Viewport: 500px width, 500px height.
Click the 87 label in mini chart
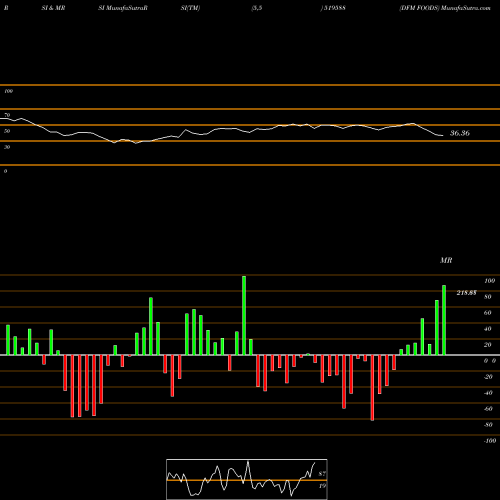pos(322,474)
